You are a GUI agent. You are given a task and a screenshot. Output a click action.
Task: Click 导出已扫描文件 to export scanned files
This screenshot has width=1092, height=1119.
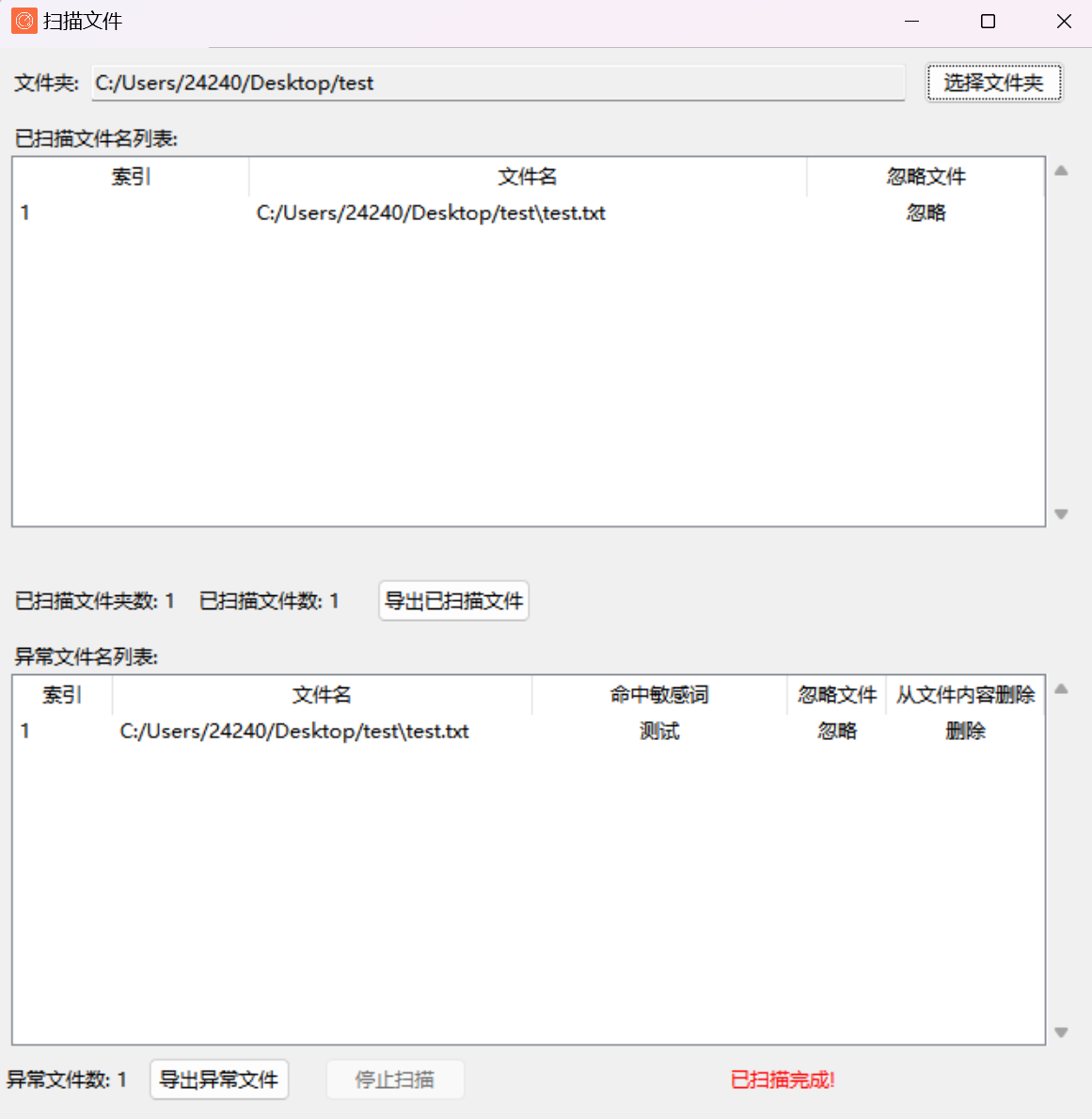click(x=453, y=601)
